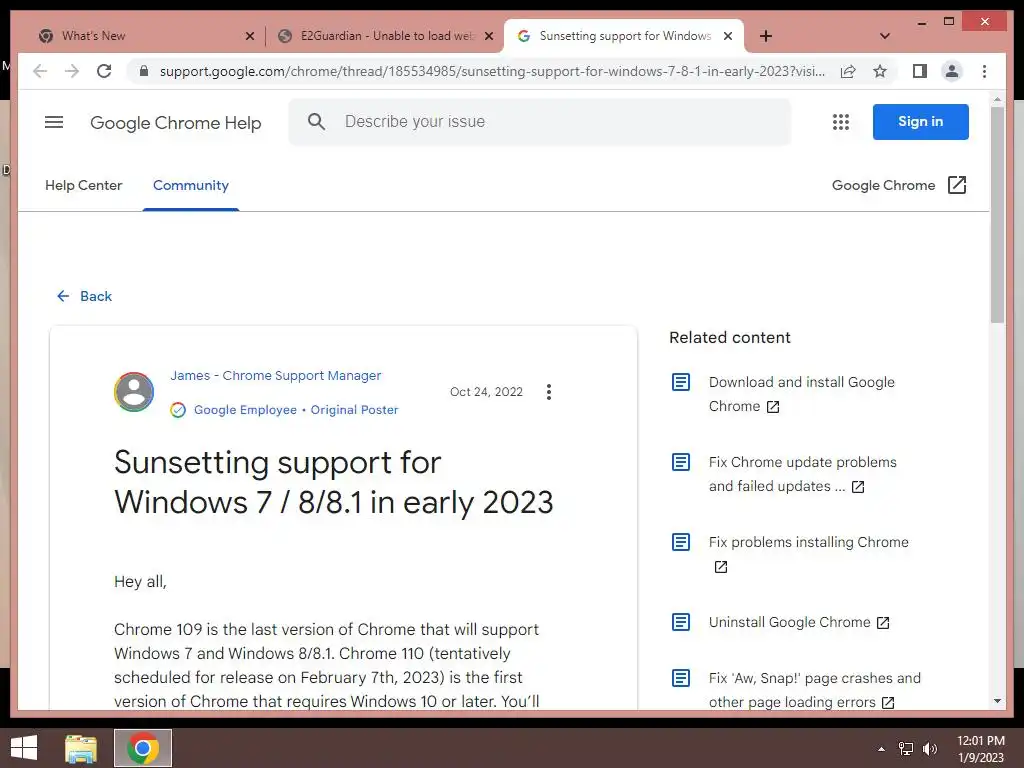The width and height of the screenshot is (1024, 768).
Task: Click James's profile avatar
Action: click(x=134, y=392)
